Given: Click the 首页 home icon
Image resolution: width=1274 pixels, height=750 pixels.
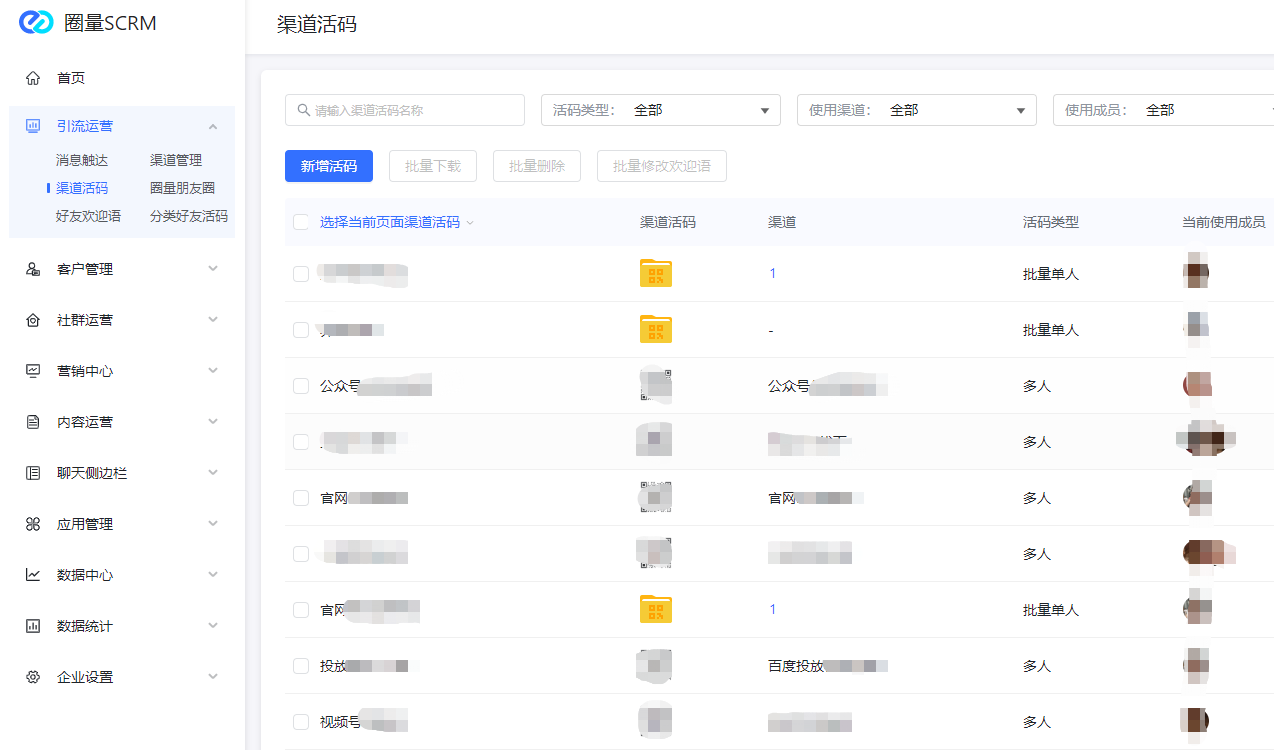Looking at the screenshot, I should [33, 78].
